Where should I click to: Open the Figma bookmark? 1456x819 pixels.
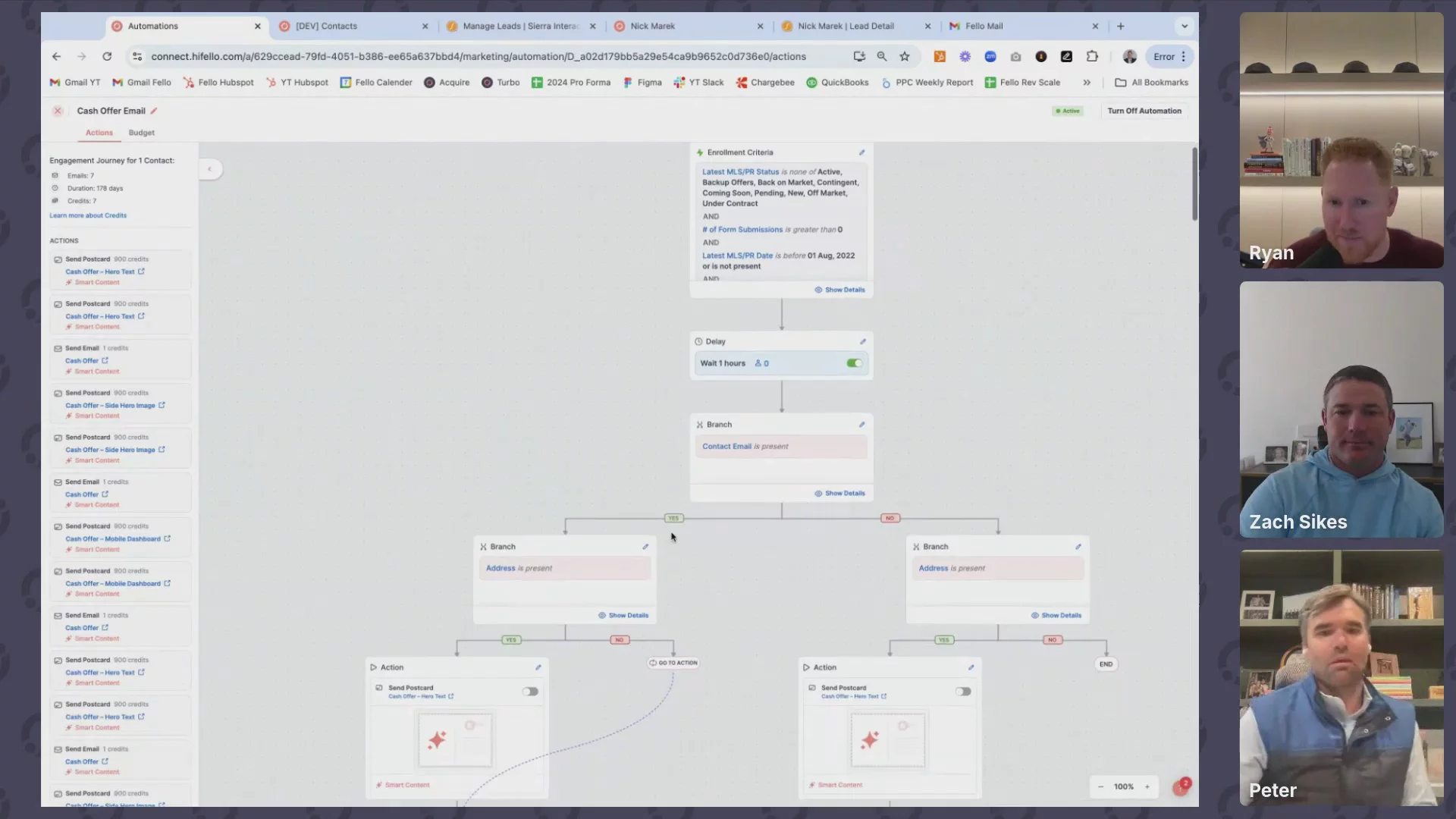tap(642, 83)
